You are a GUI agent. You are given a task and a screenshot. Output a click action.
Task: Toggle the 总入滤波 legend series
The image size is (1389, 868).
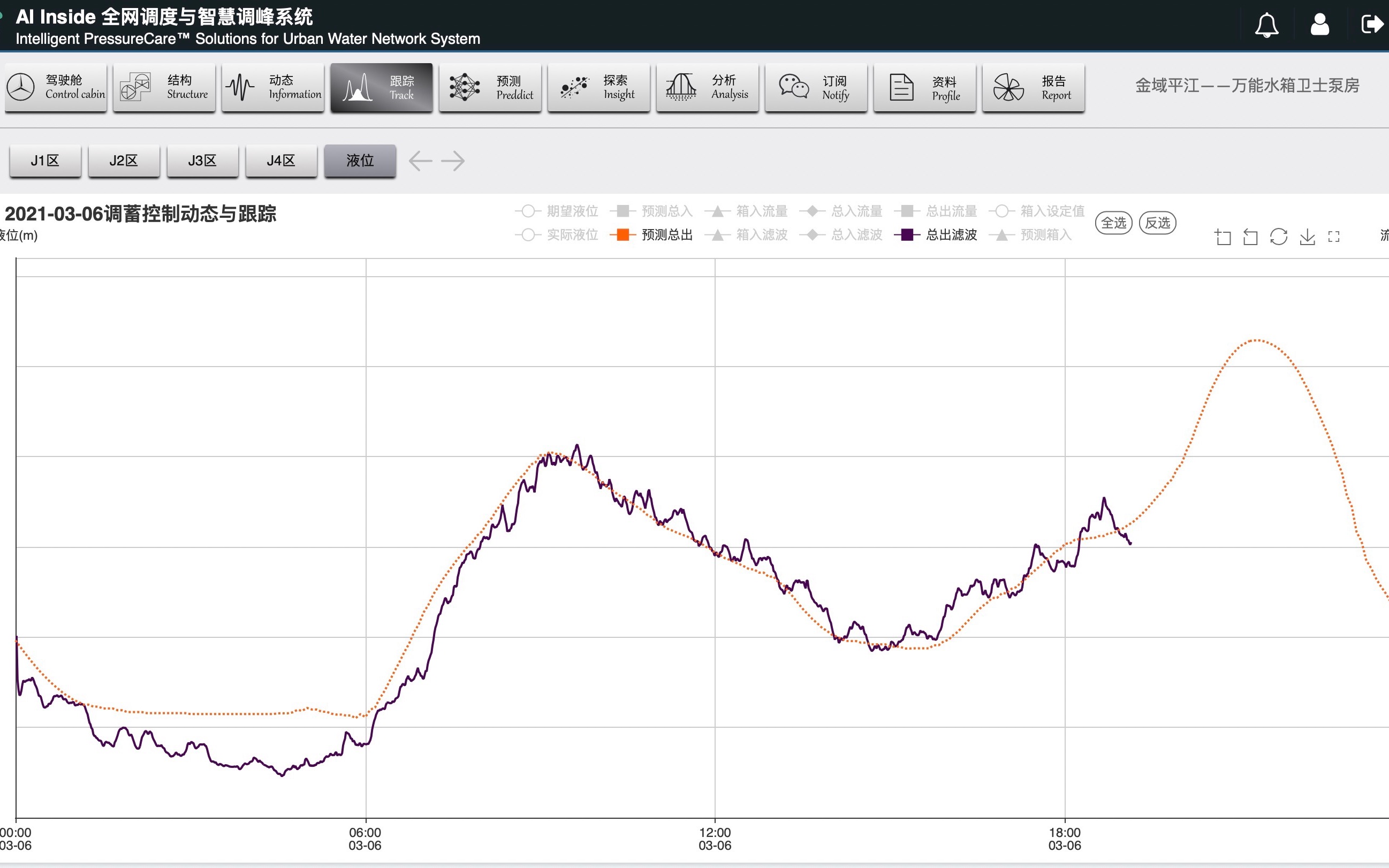pos(841,235)
